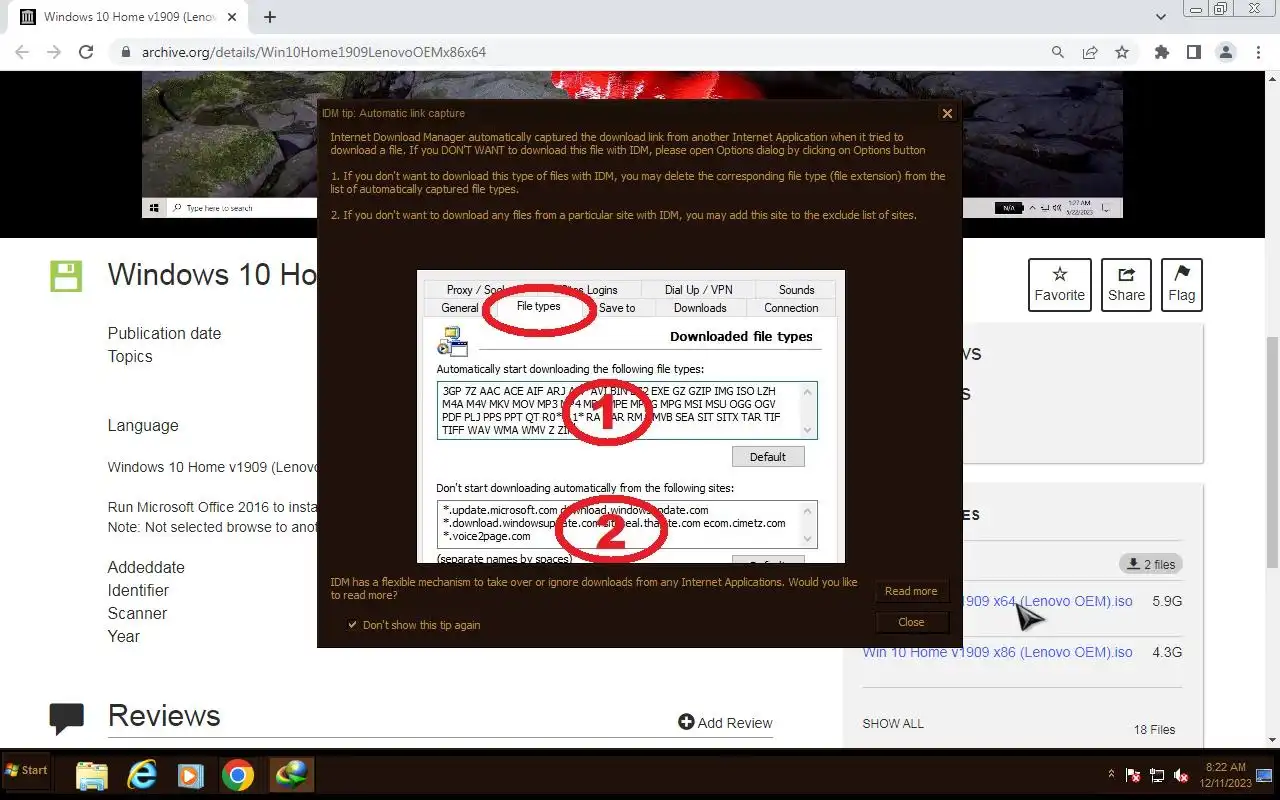
Task: Click the Reviews speech bubble icon
Action: (x=67, y=718)
